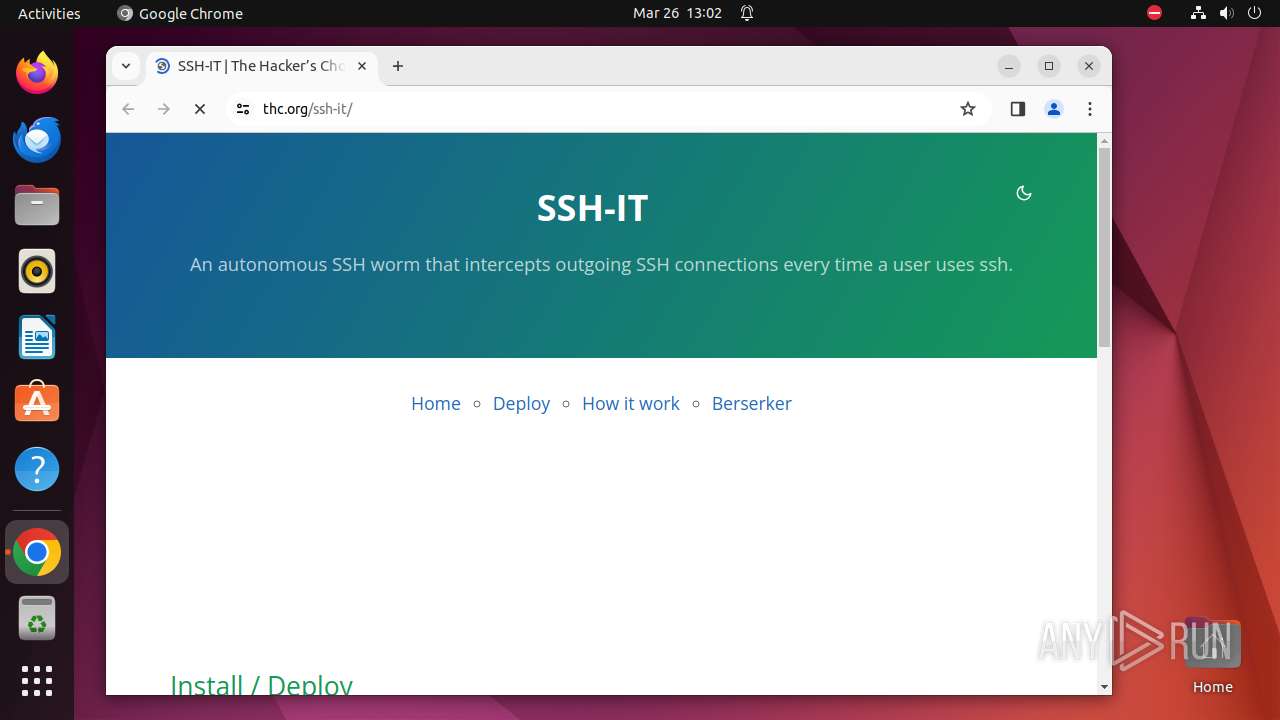Image resolution: width=1280 pixels, height=720 pixels.
Task: Open a new tab
Action: (398, 66)
